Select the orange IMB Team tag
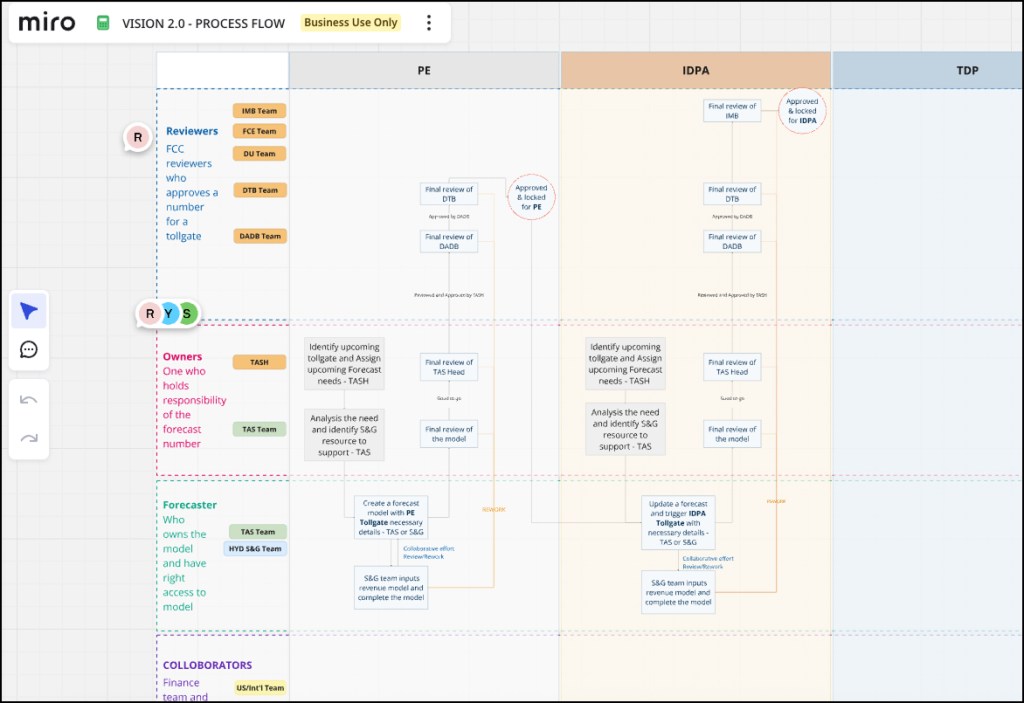1024x703 pixels. (259, 111)
